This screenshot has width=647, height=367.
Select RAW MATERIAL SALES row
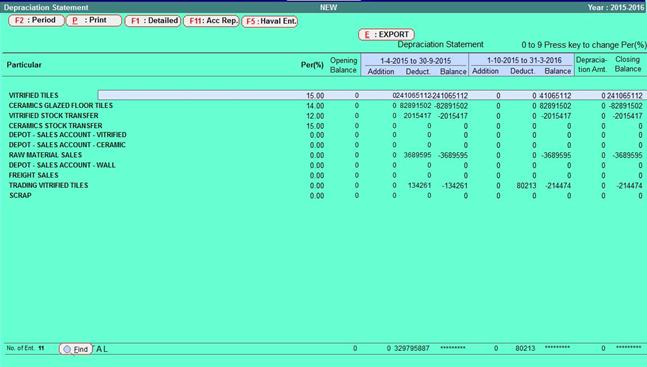tap(325, 155)
